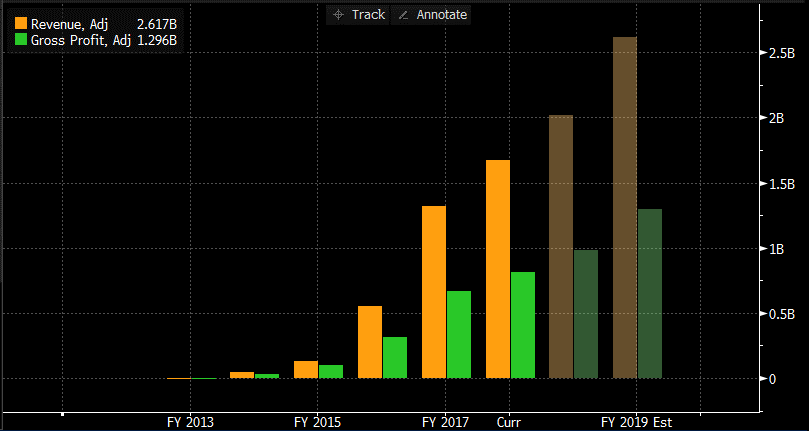
Task: Click the green Gross Profit legend swatch
Action: point(21,40)
